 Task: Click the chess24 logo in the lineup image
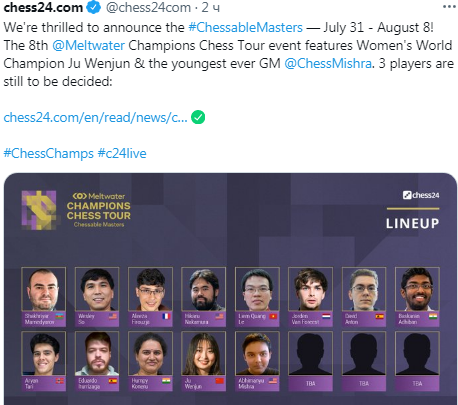421,195
